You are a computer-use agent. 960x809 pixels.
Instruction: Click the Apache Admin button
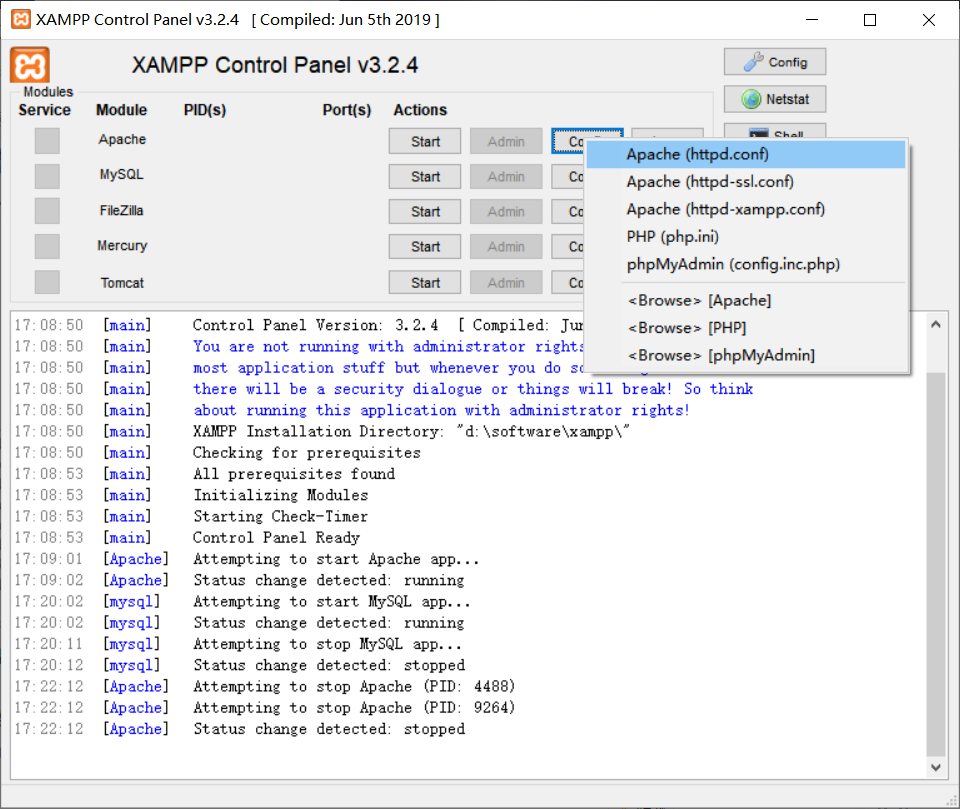506,141
